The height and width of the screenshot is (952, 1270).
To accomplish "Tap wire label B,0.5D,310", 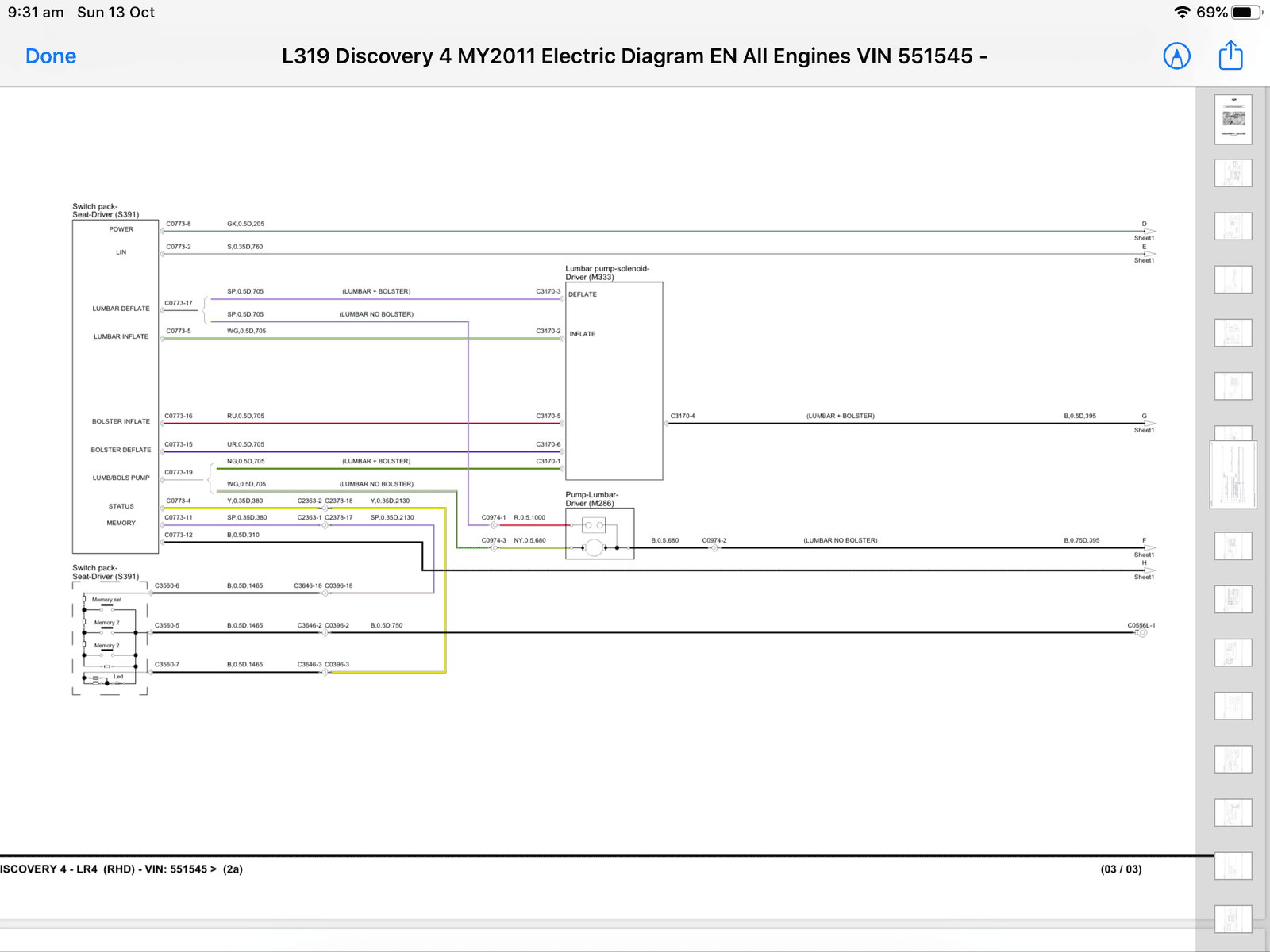I will [243, 535].
